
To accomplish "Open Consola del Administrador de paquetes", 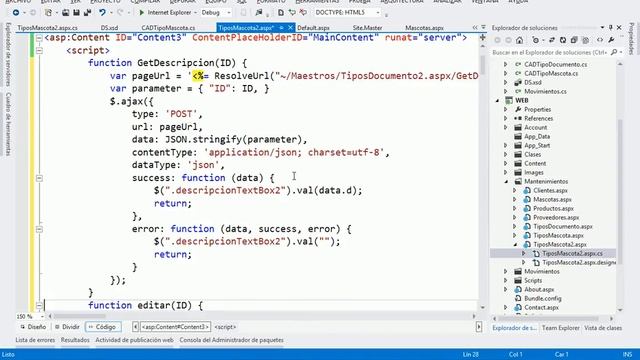I will coord(231,340).
